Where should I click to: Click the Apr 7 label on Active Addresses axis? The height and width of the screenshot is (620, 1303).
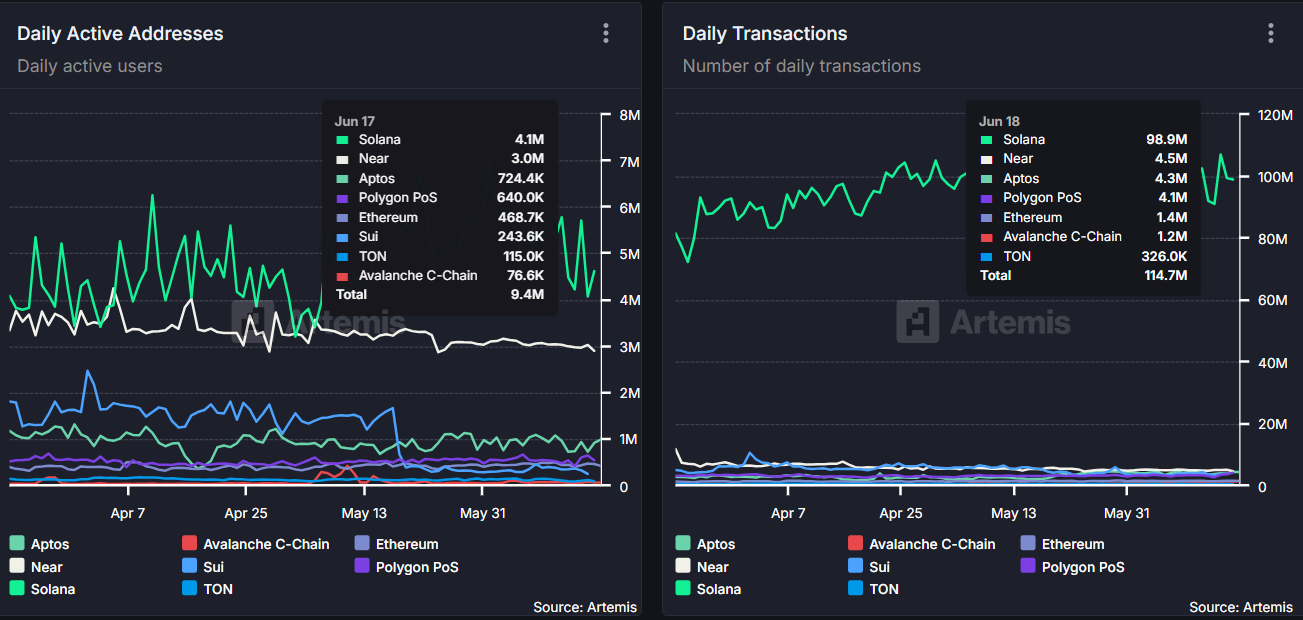(x=128, y=513)
